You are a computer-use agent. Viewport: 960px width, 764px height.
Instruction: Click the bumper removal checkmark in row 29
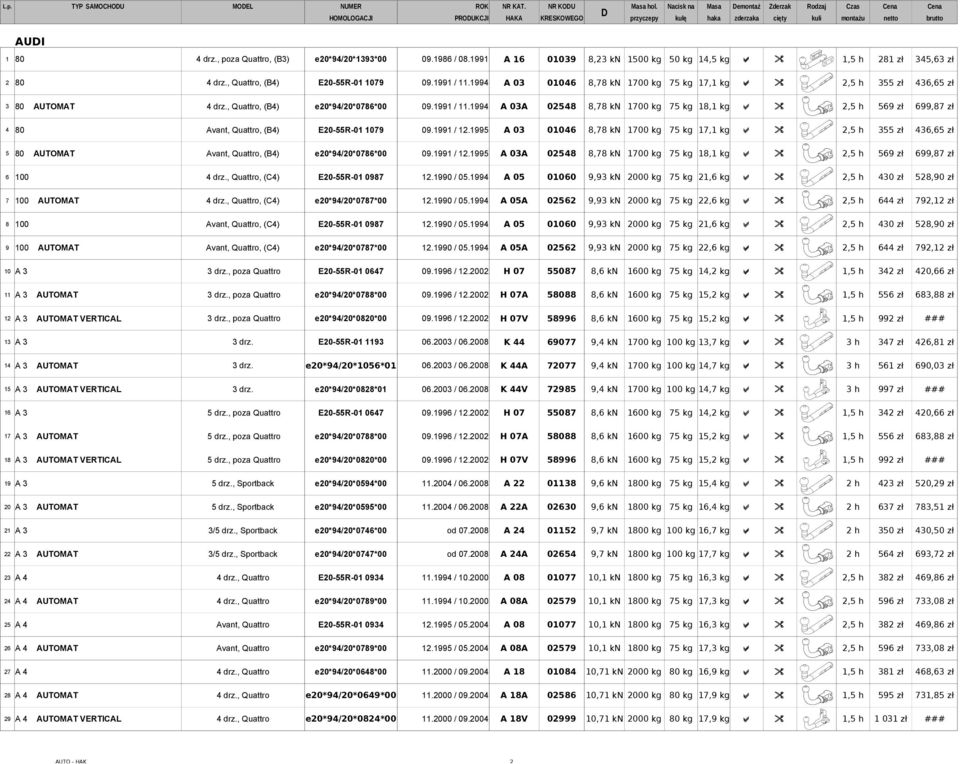746,719
